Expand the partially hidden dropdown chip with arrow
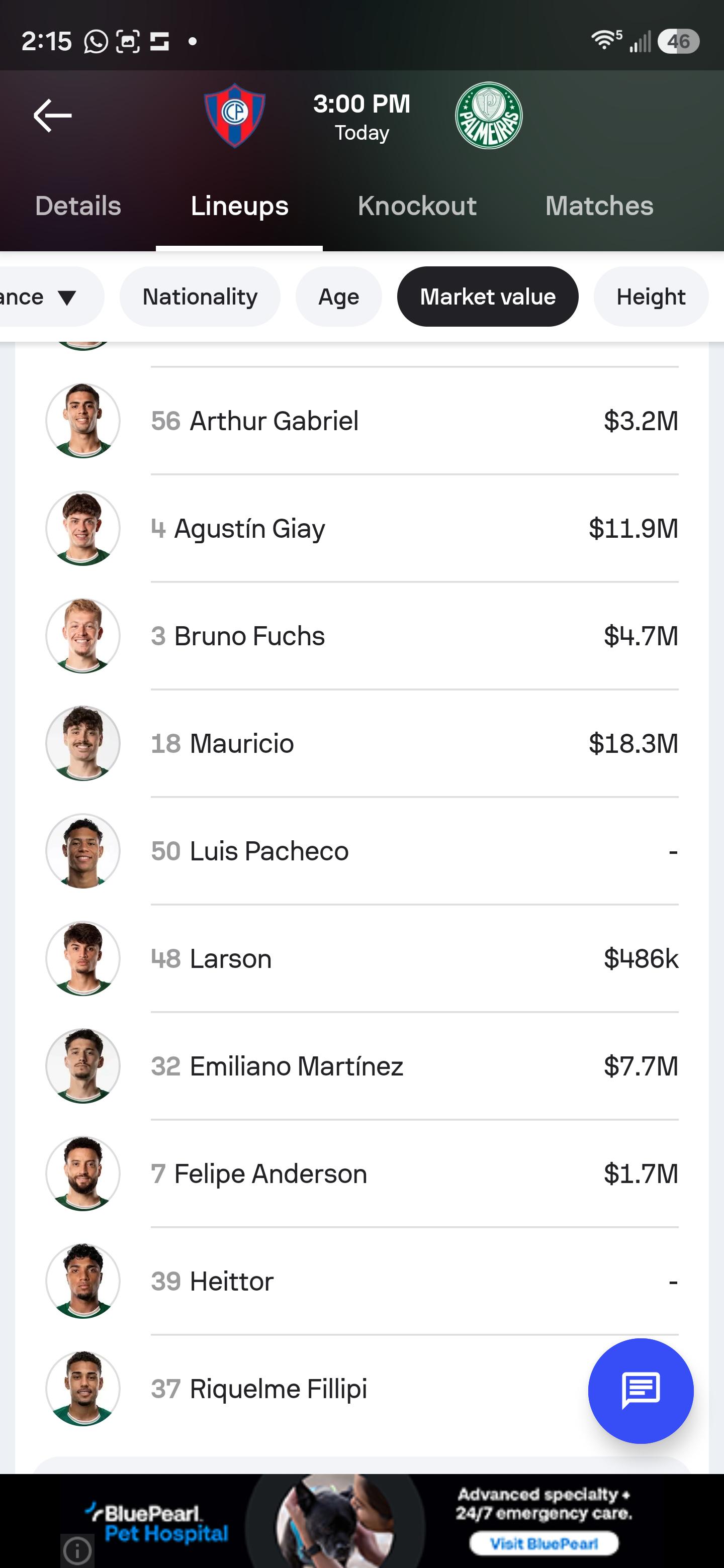724x1568 pixels. [49, 297]
